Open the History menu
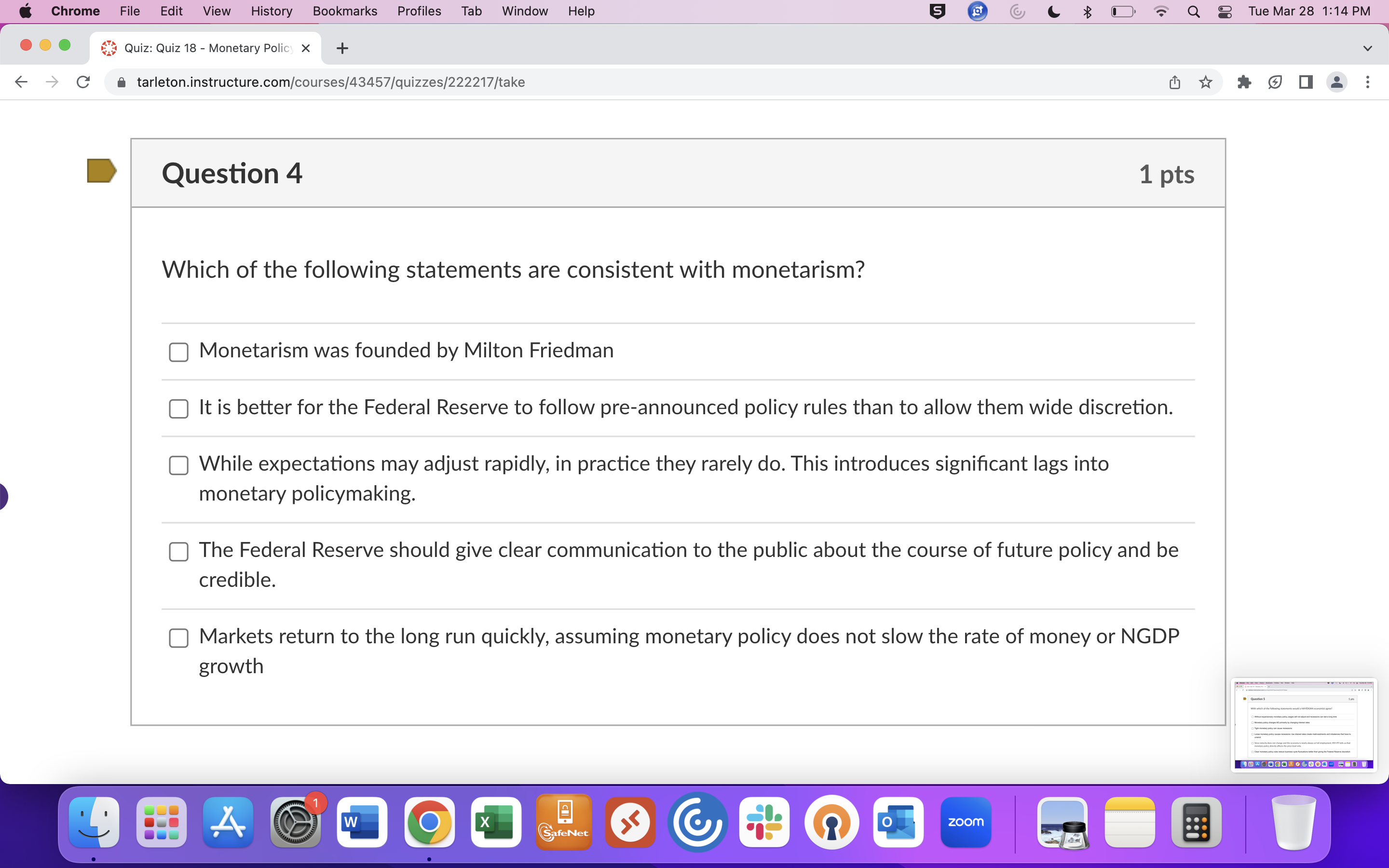 [271, 11]
